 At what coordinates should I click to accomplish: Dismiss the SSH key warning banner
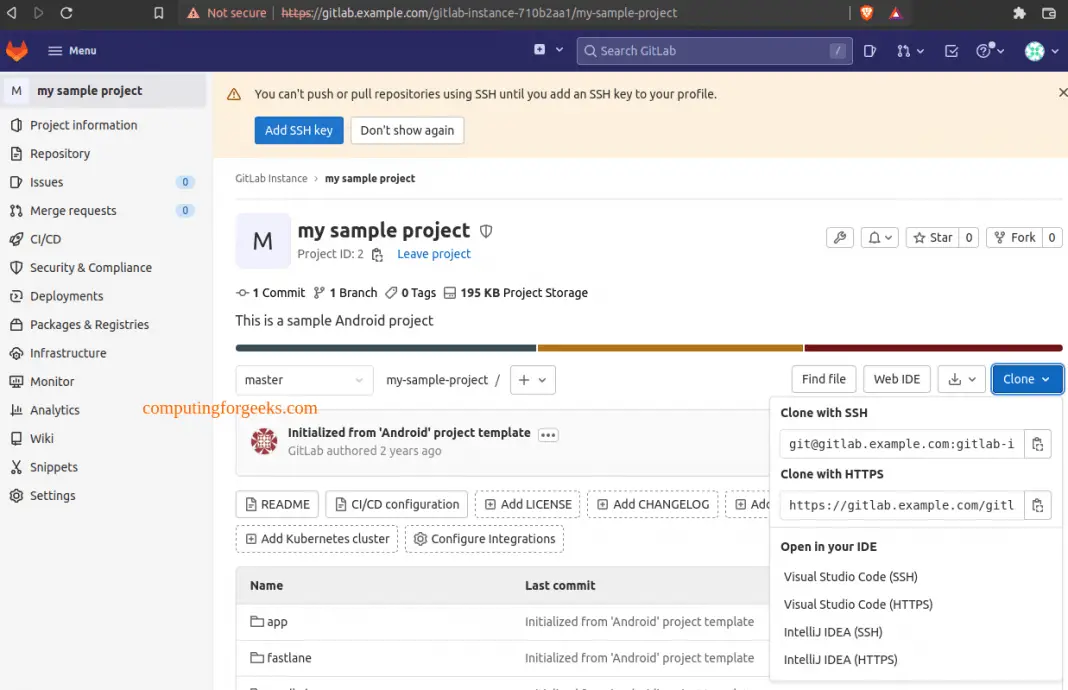(1062, 93)
